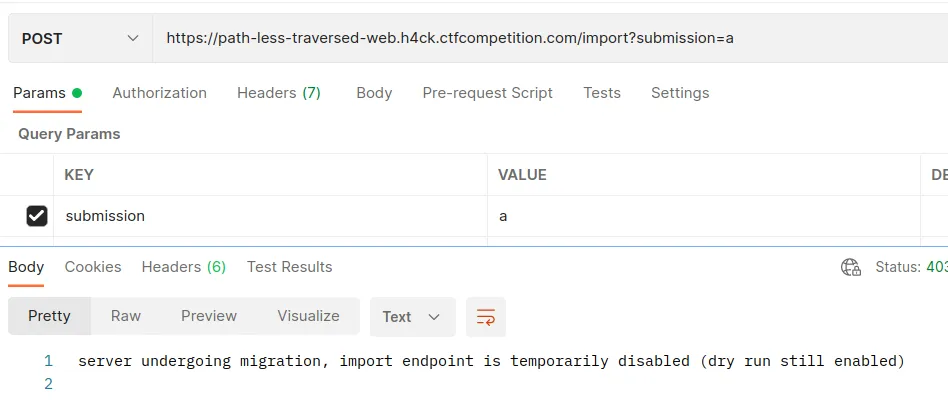Open the request Headers (7) tab
The height and width of the screenshot is (417, 948).
pos(279,93)
